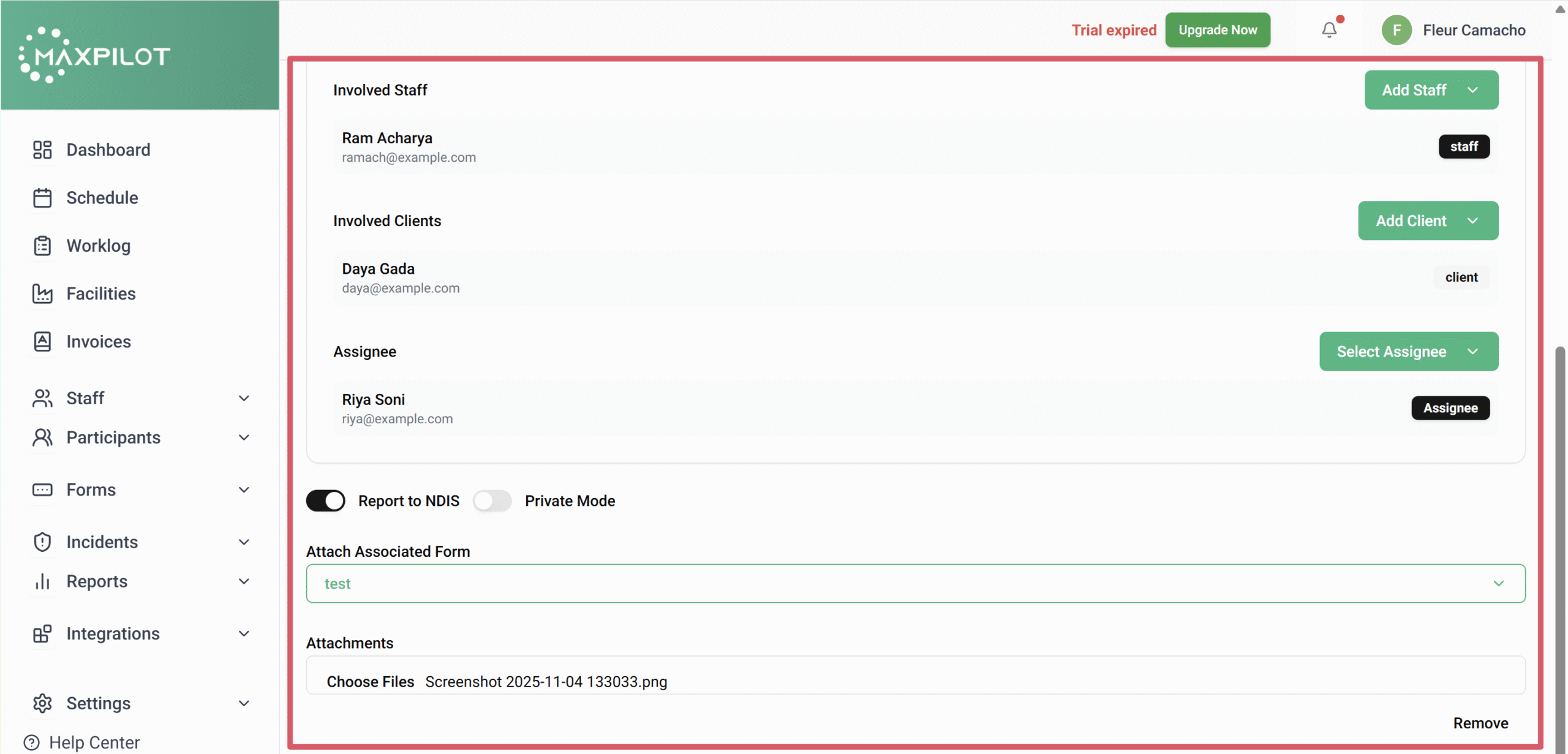Screen dimensions: 1568x754
Task: Remove the attached screenshot file
Action: (x=1480, y=723)
